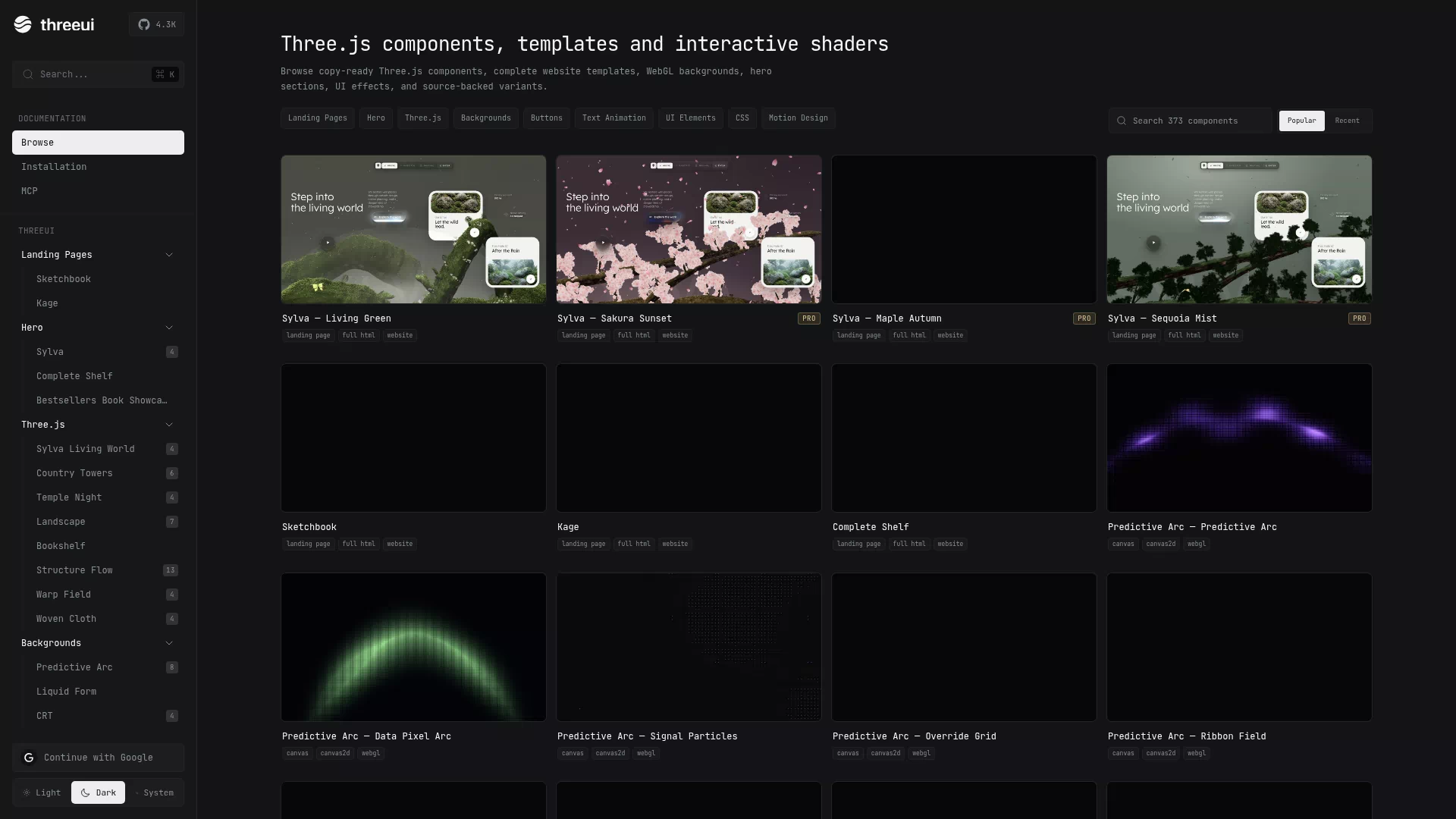Open the Installation documentation page
This screenshot has height=819, width=1456.
tap(98, 167)
